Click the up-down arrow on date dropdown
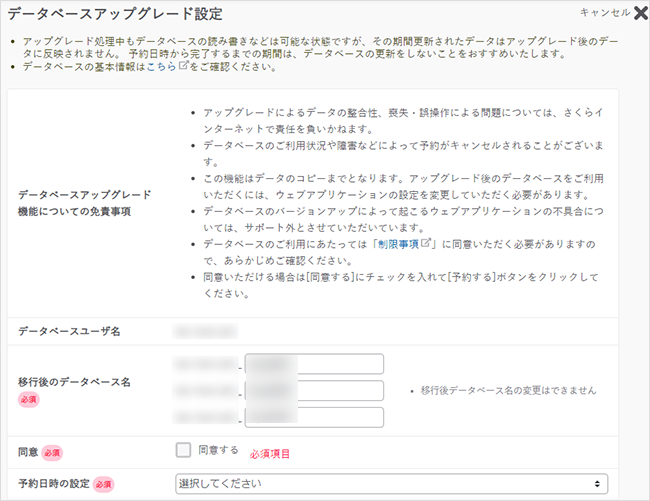The width and height of the screenshot is (650, 501). pyautogui.click(x=597, y=484)
